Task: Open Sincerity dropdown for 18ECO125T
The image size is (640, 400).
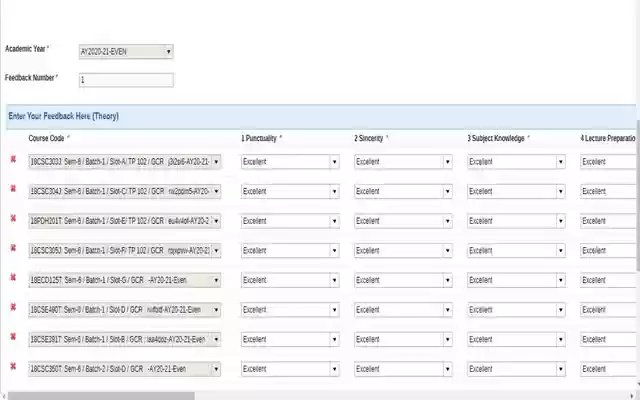Action: point(403,280)
